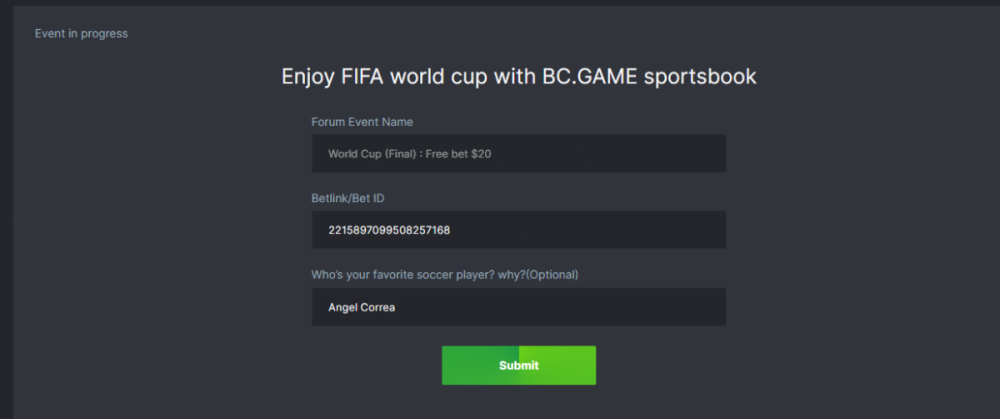This screenshot has width=1000, height=419.
Task: Click the "World Cup (Final)" placeholder text
Action: click(x=369, y=154)
